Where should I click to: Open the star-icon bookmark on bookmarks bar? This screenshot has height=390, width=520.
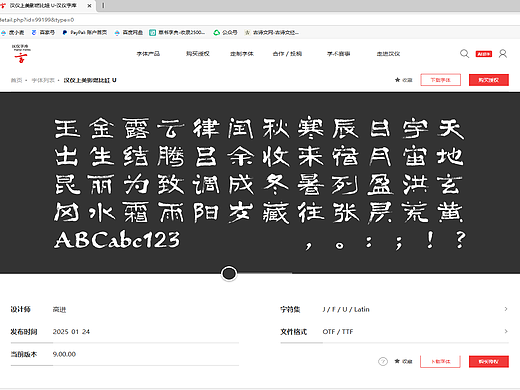click(x=272, y=32)
